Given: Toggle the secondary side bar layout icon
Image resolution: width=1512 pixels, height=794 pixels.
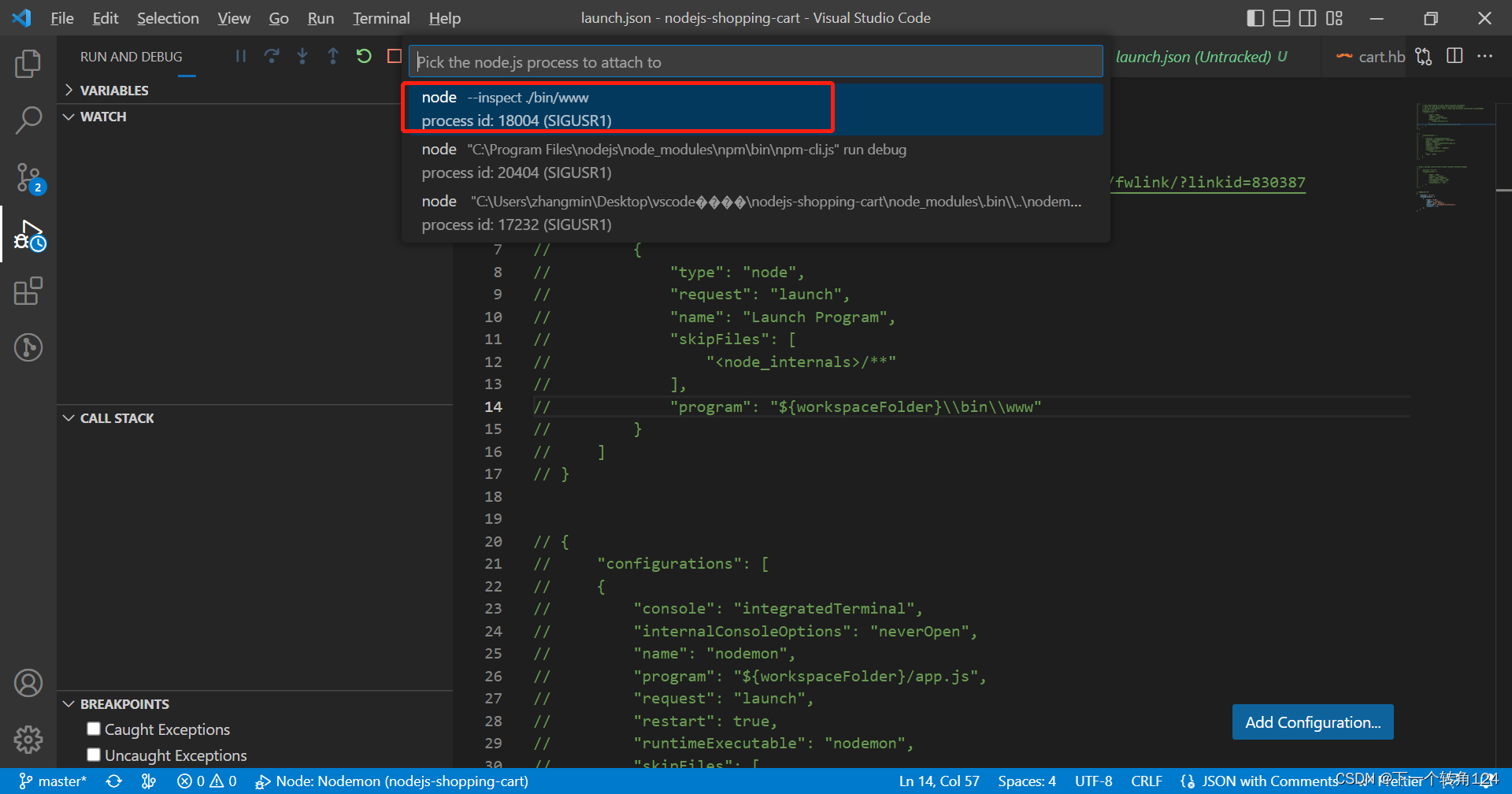Looking at the screenshot, I should coord(1308,18).
